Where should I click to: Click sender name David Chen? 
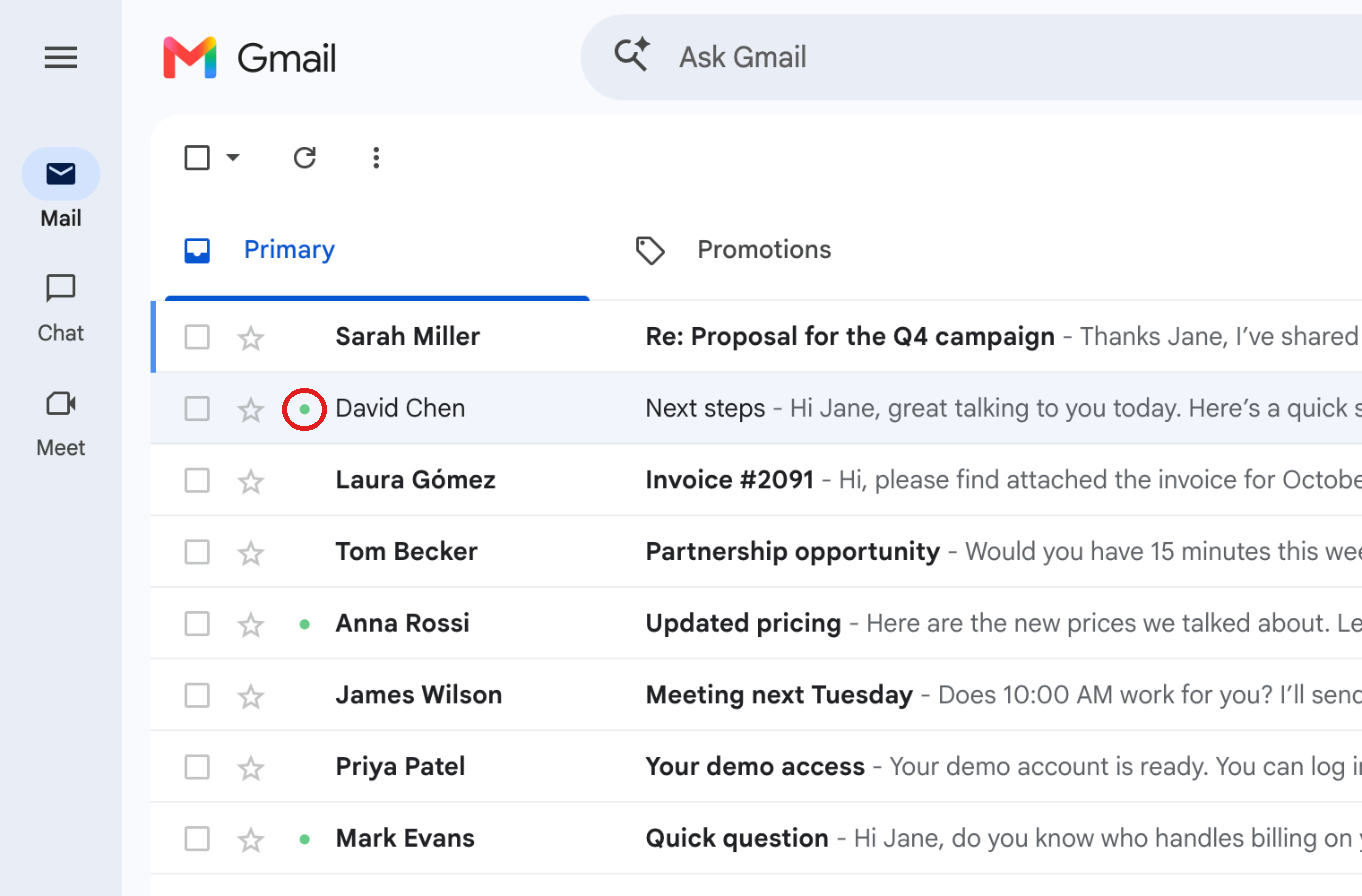(x=400, y=408)
